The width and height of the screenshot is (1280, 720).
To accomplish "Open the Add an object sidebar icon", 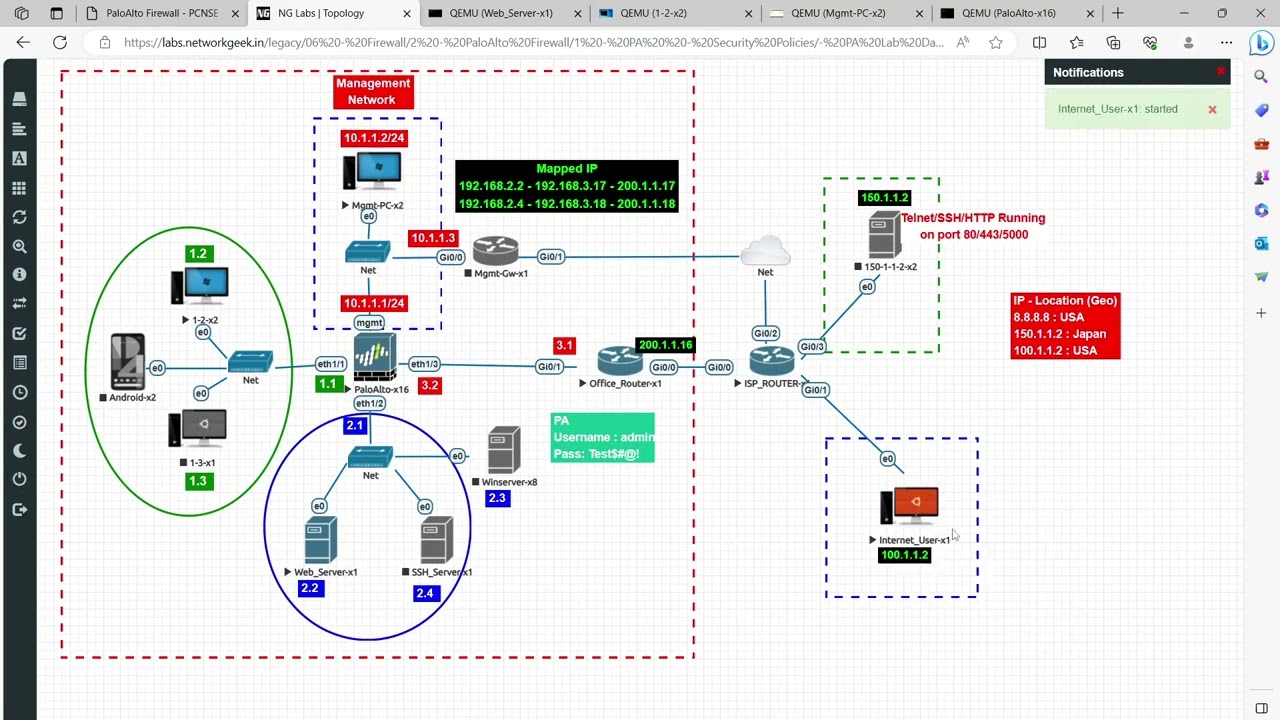I will click(x=19, y=99).
